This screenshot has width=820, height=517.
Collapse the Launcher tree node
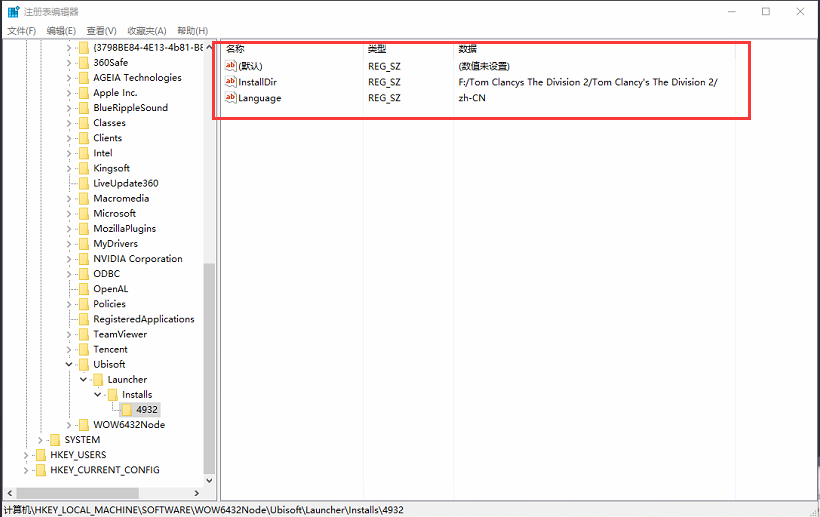[x=84, y=380]
